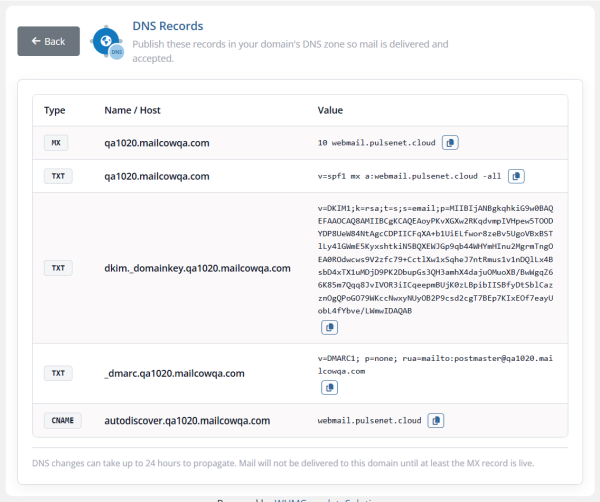Go back with the Back button
This screenshot has width=600, height=502.
(x=49, y=41)
